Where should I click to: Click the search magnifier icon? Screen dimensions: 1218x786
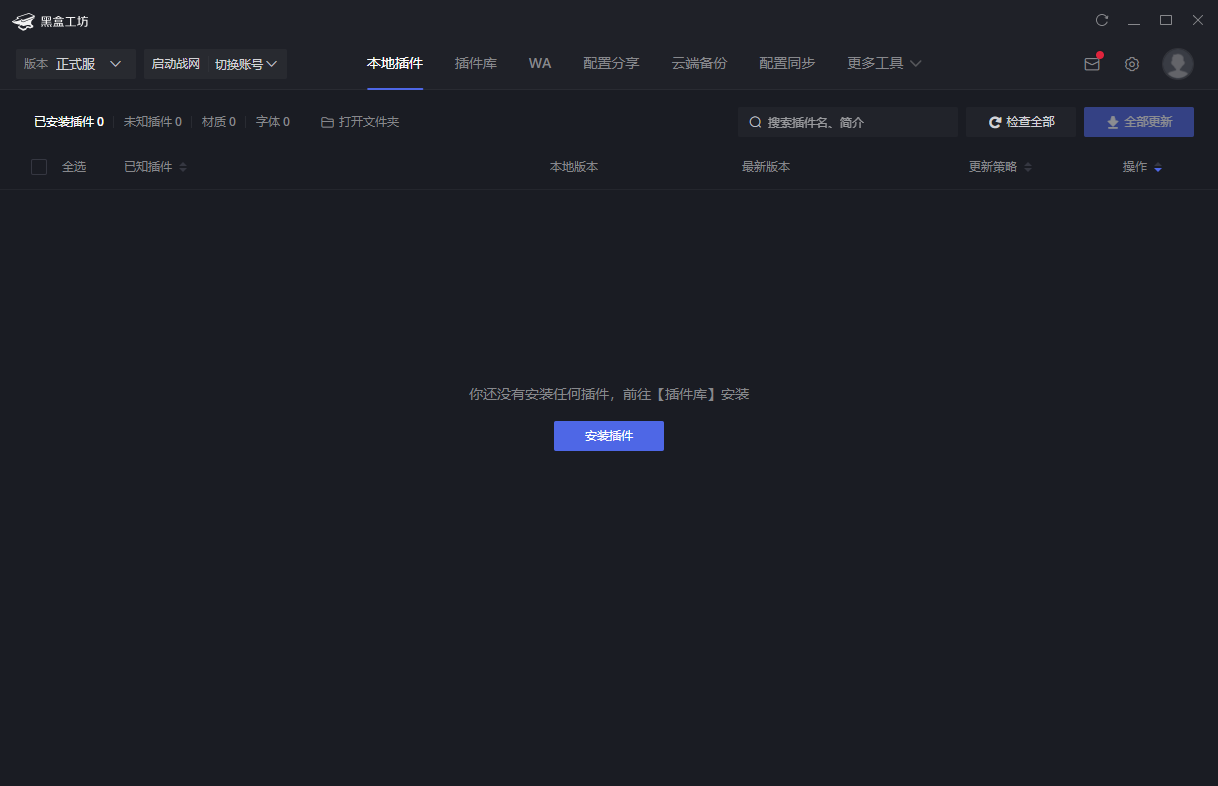click(x=756, y=121)
